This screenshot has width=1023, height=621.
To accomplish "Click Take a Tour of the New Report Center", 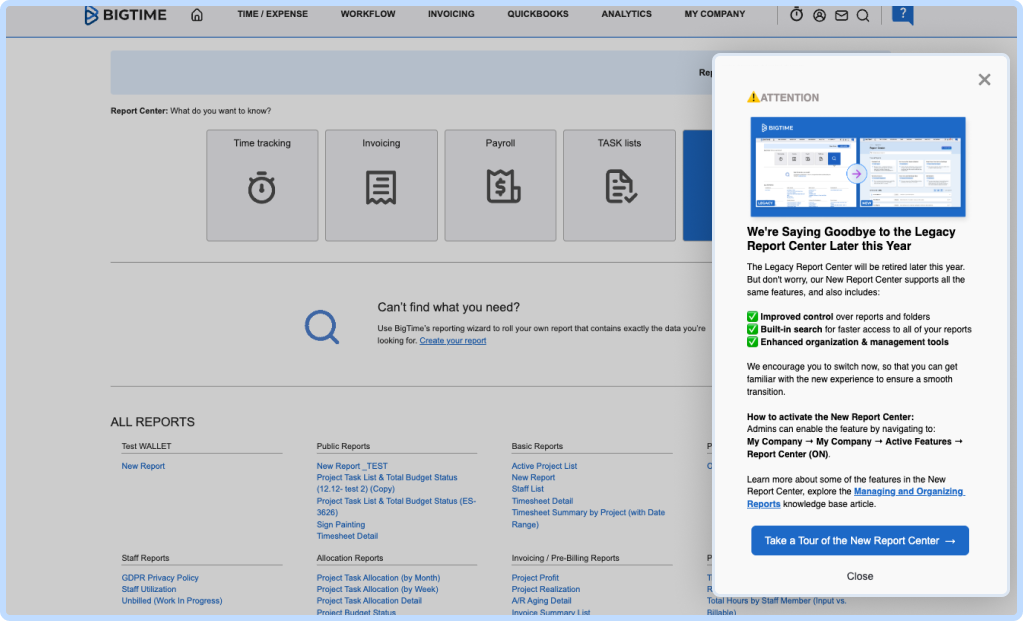I will [860, 541].
